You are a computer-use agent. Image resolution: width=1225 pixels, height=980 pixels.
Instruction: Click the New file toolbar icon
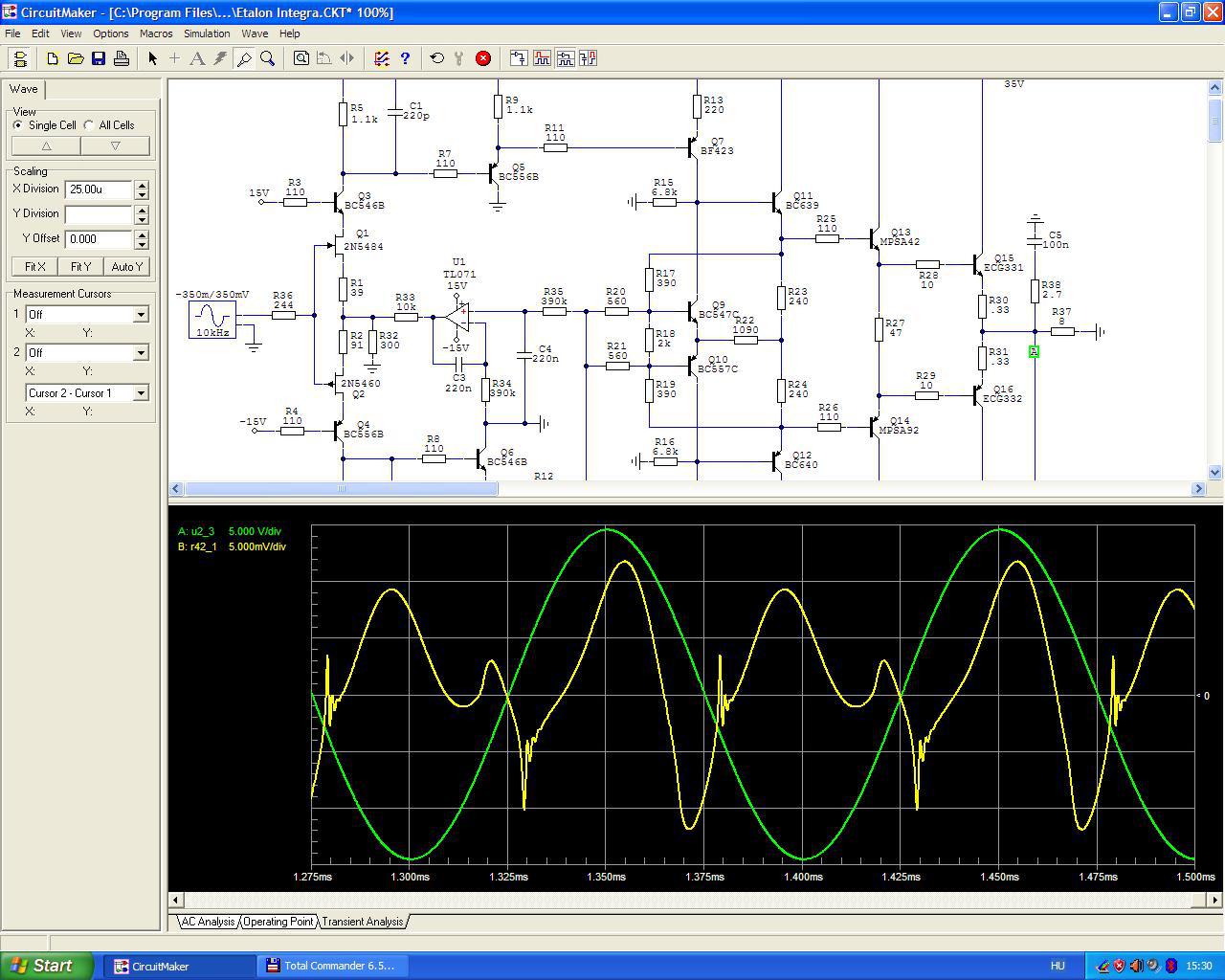coord(53,58)
